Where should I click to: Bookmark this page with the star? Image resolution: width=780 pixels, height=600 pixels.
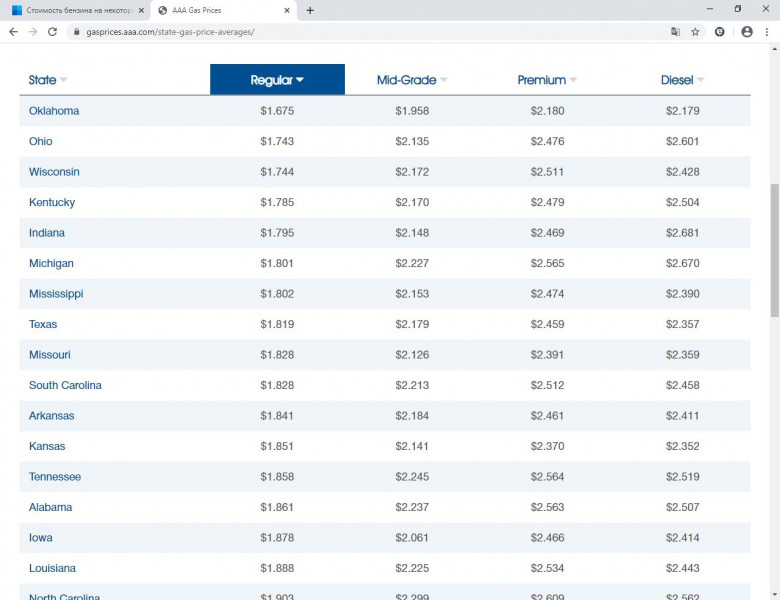(695, 32)
